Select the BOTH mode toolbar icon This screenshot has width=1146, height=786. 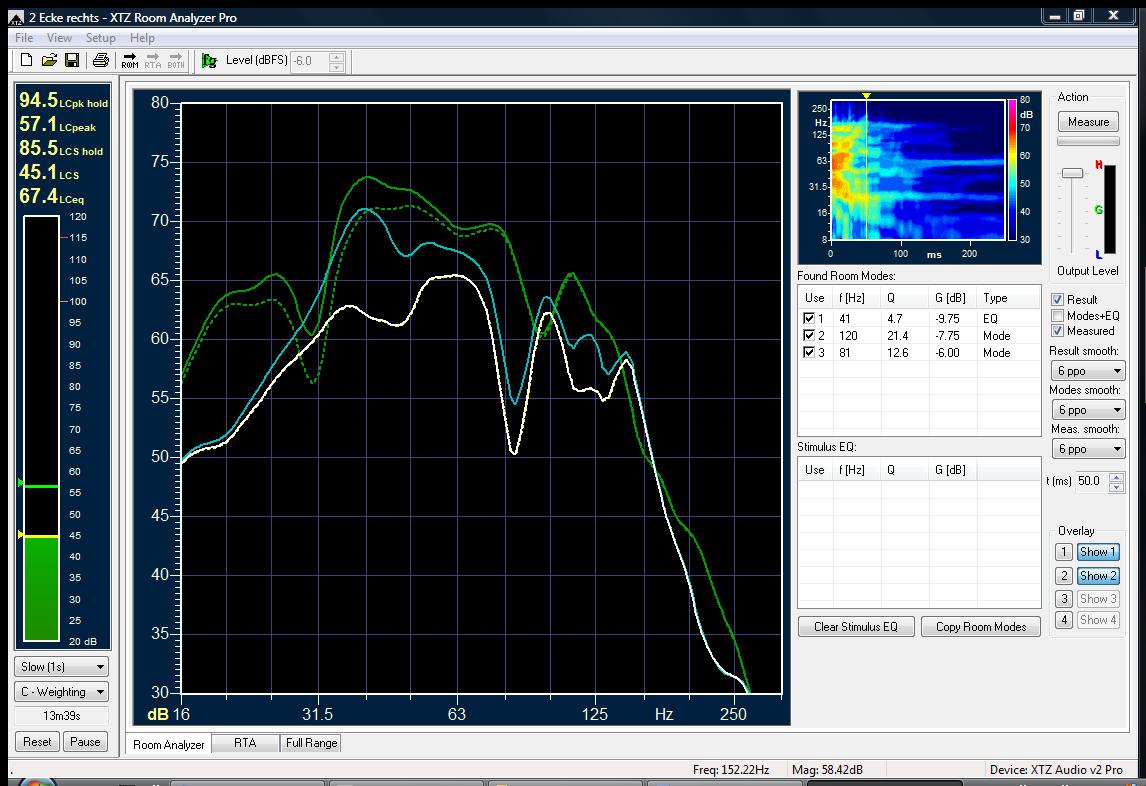pyautogui.click(x=176, y=61)
